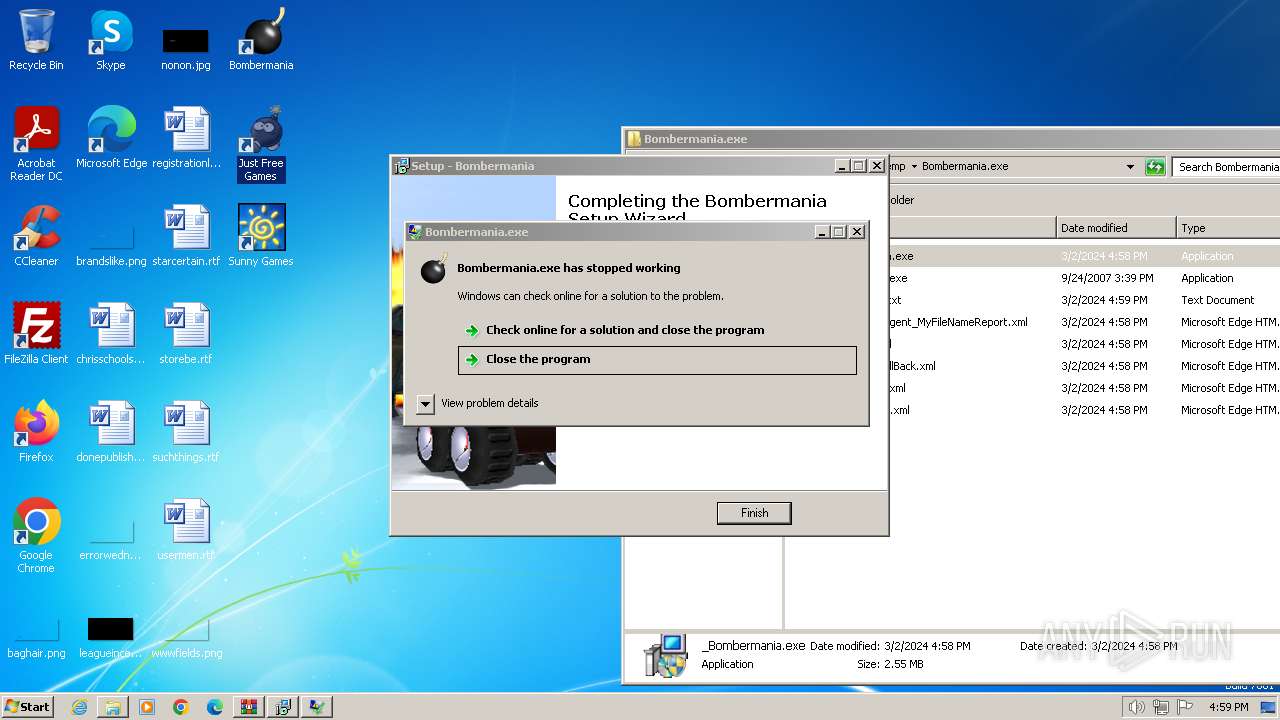Image resolution: width=1280 pixels, height=720 pixels.
Task: Select the leagueinca... file on desktop
Action: (x=111, y=638)
